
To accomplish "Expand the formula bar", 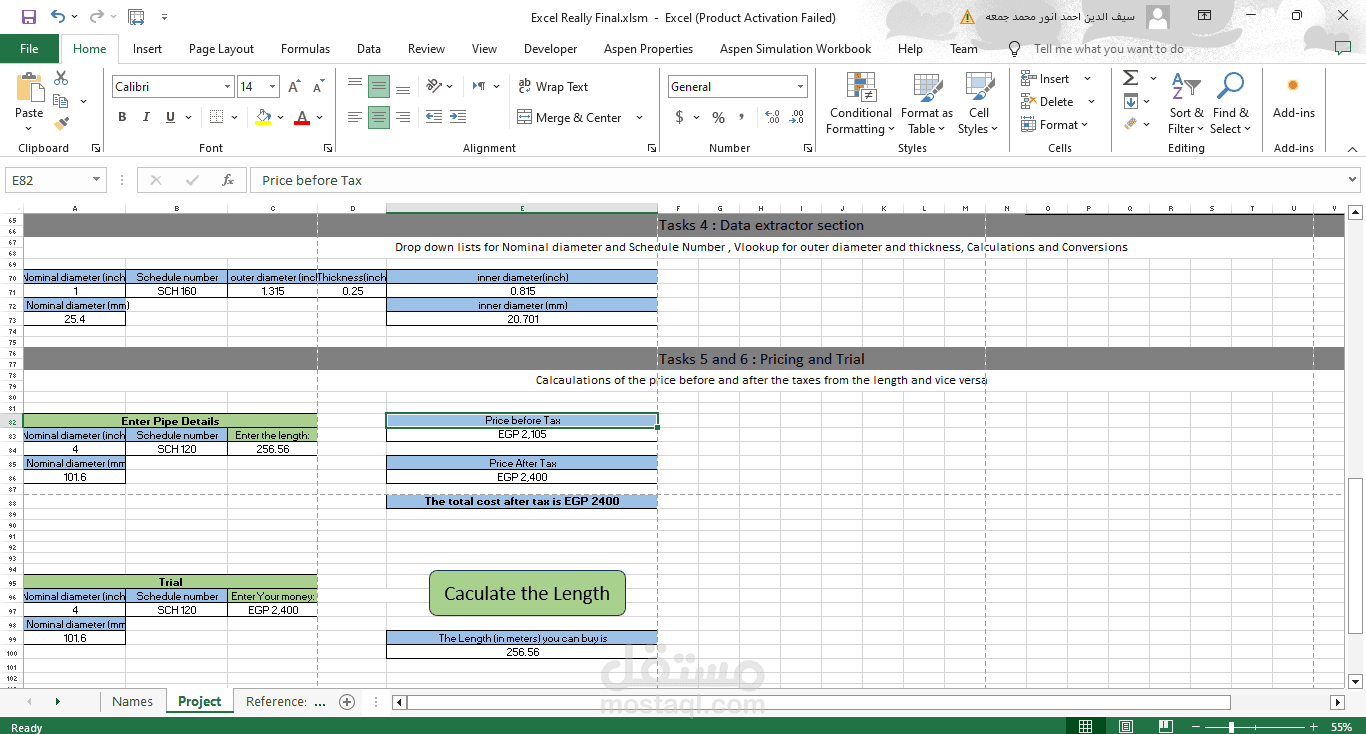I will (x=1353, y=180).
